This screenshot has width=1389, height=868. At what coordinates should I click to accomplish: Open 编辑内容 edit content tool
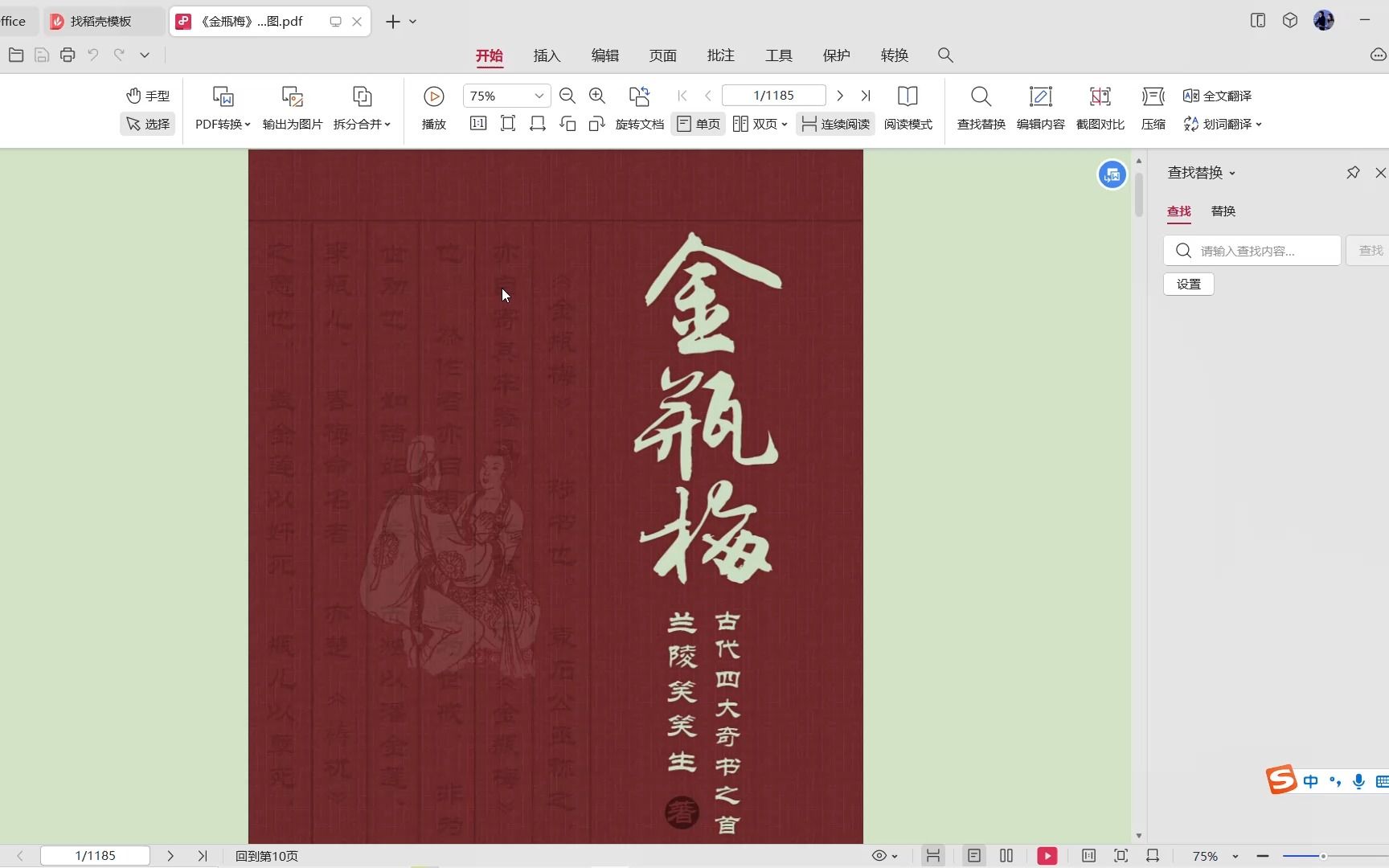point(1041,108)
